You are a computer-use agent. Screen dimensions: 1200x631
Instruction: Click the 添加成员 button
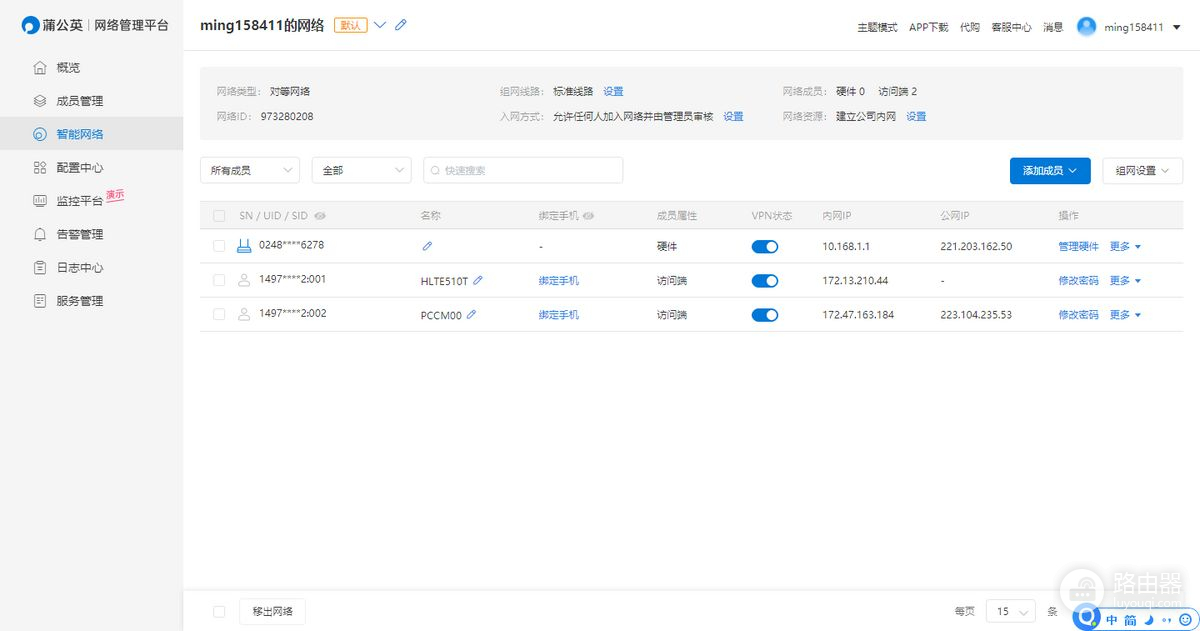(x=1049, y=170)
